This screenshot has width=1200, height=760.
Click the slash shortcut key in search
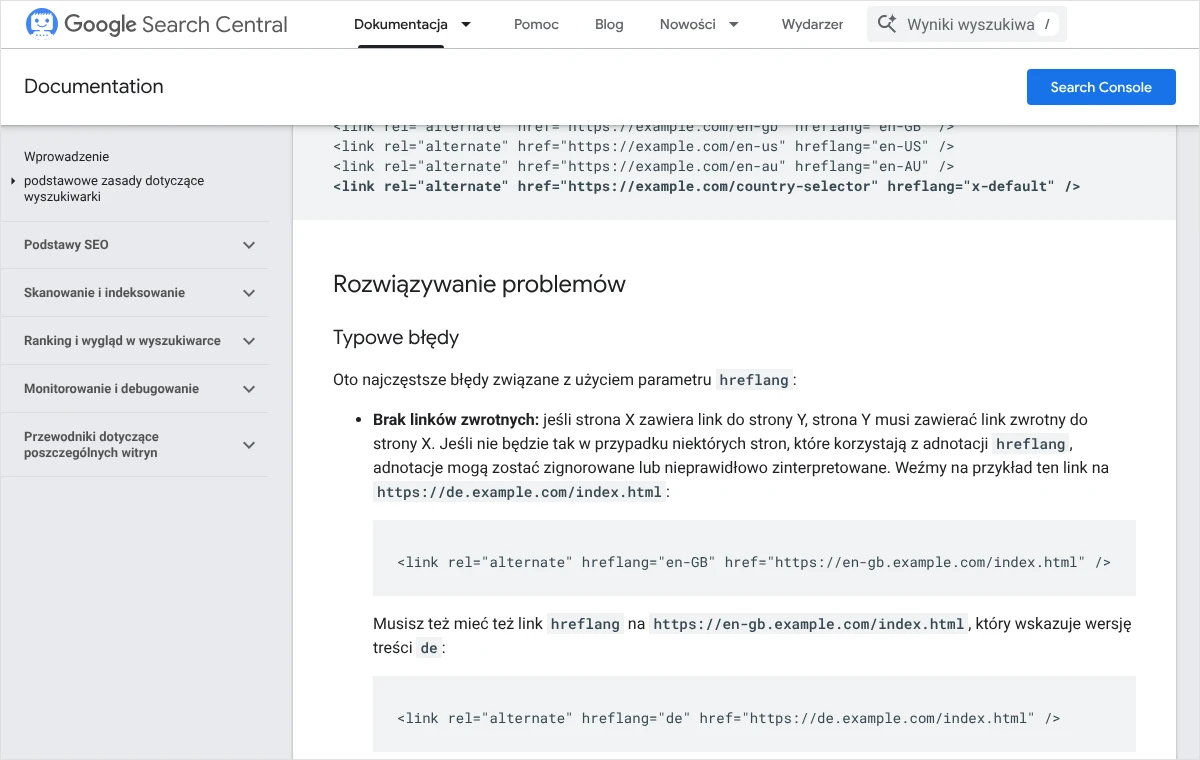click(1047, 24)
